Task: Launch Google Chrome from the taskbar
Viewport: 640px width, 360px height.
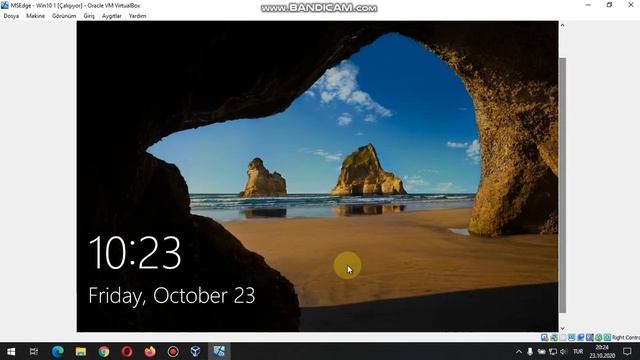Action: click(104, 351)
